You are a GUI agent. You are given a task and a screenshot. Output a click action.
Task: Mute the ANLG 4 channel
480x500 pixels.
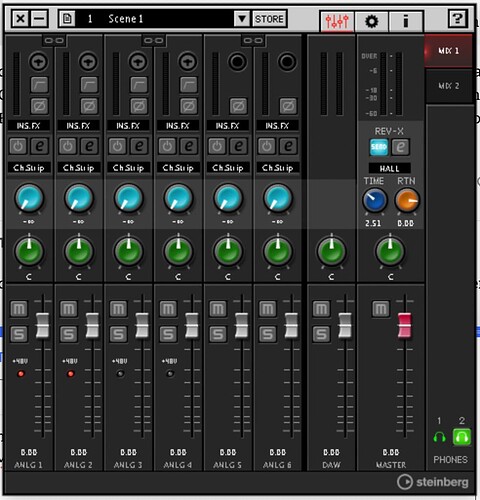168,309
